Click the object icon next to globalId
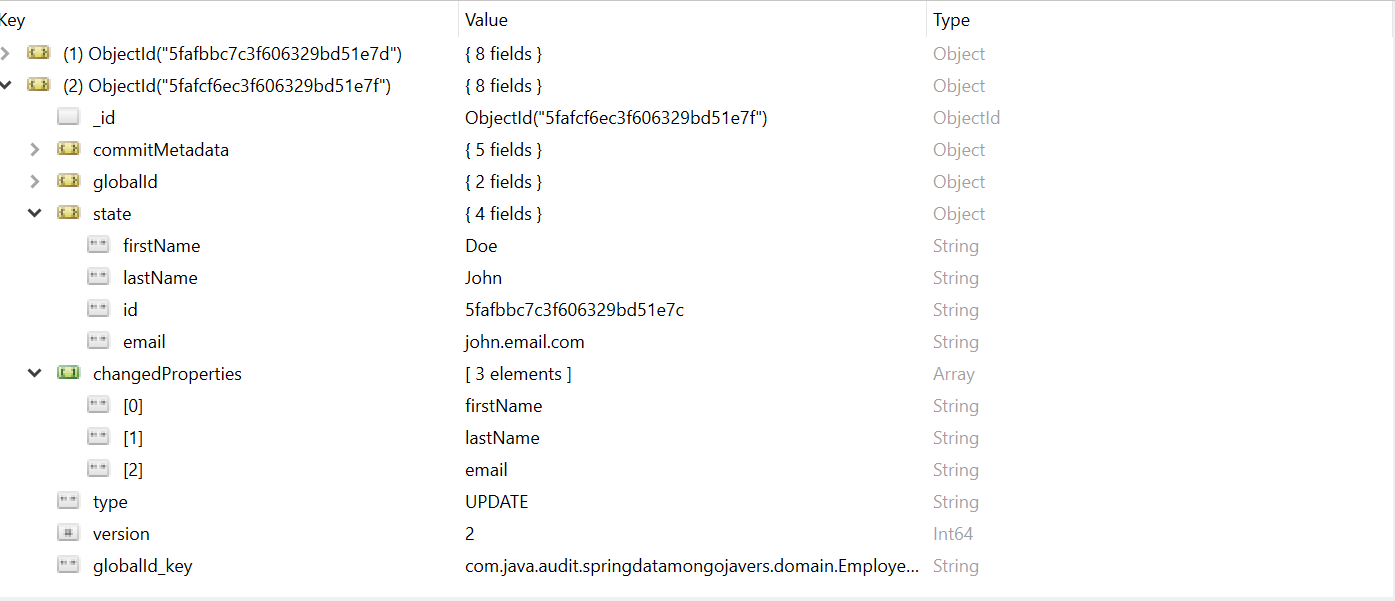 coord(68,182)
